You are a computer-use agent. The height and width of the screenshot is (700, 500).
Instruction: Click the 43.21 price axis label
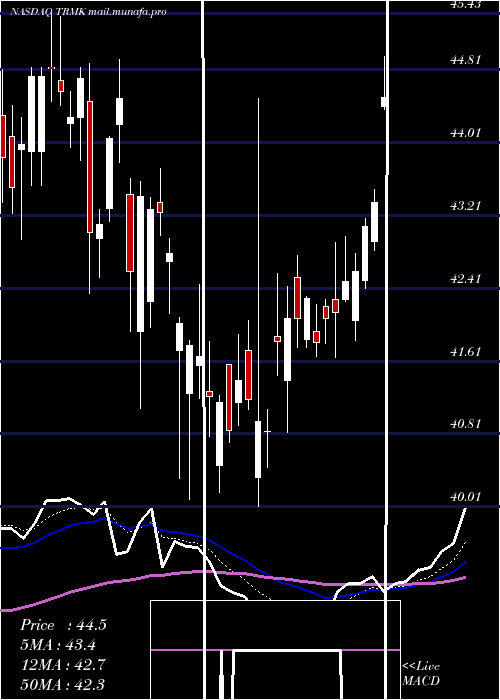pyautogui.click(x=466, y=206)
